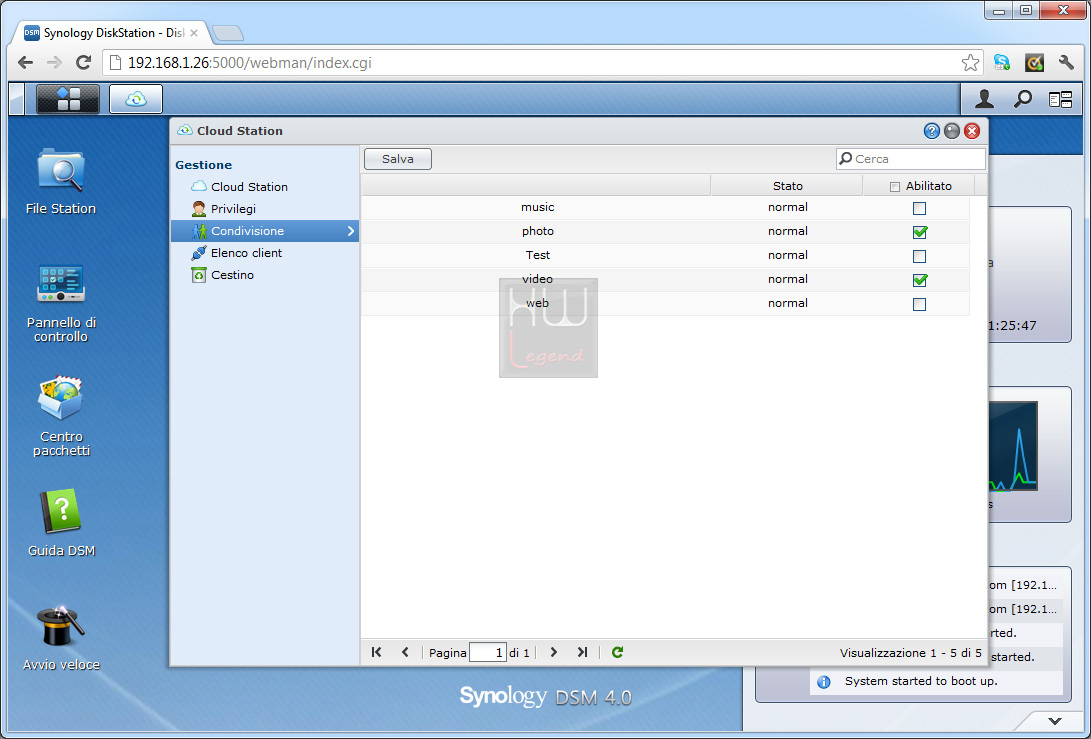1091x739 pixels.
Task: Open new browser tab
Action: 228,33
